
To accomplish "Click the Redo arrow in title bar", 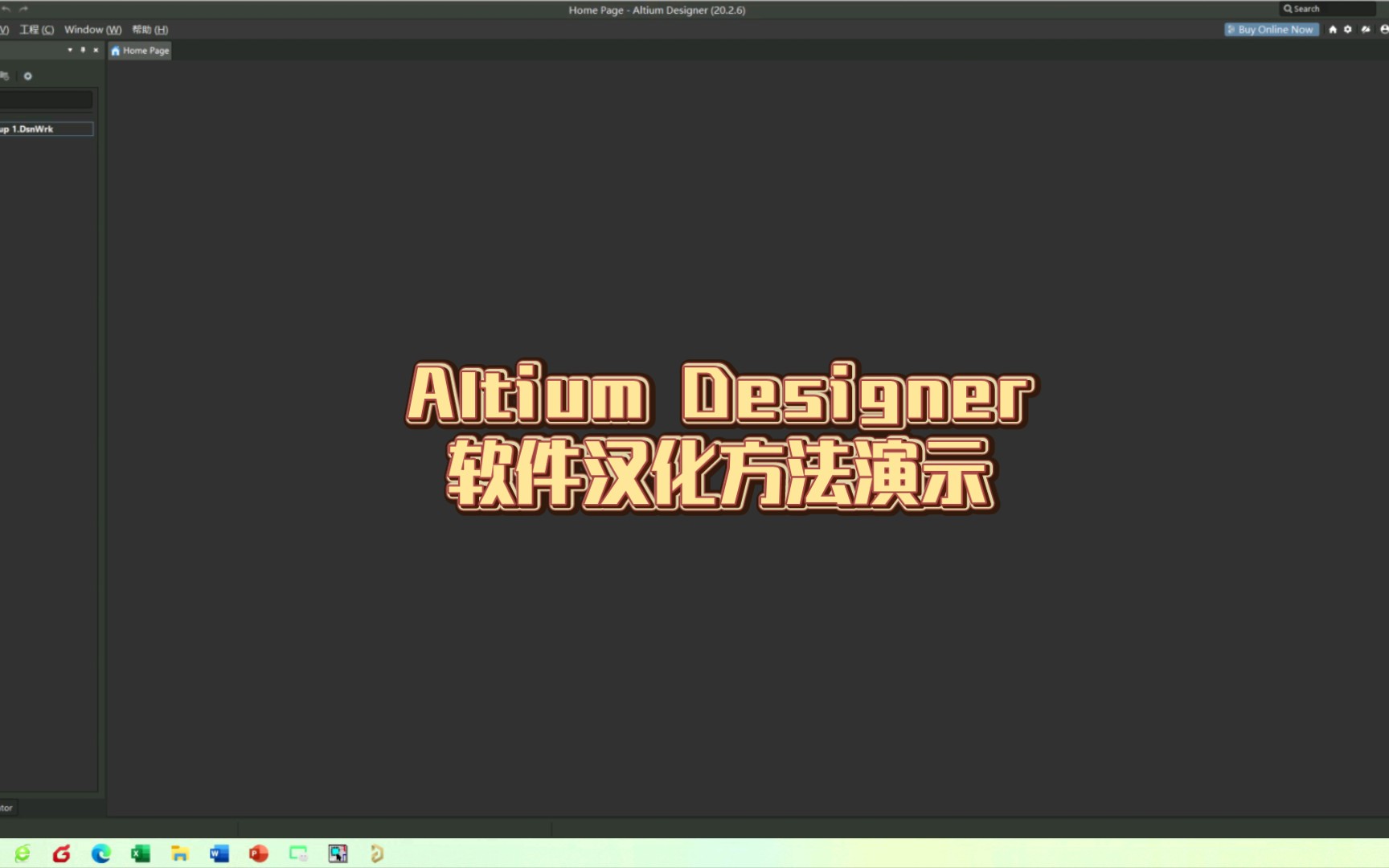I will [x=23, y=9].
